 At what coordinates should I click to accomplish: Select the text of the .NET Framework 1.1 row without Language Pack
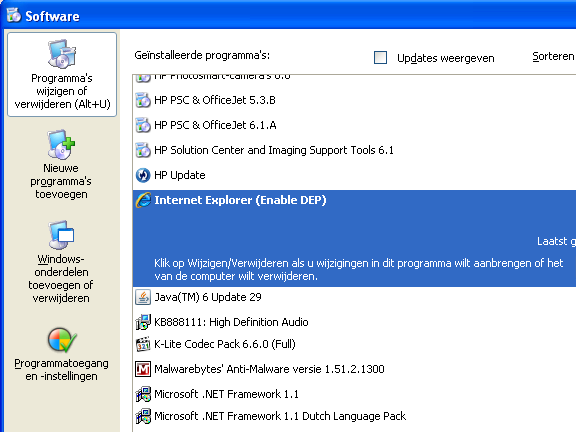click(226, 394)
